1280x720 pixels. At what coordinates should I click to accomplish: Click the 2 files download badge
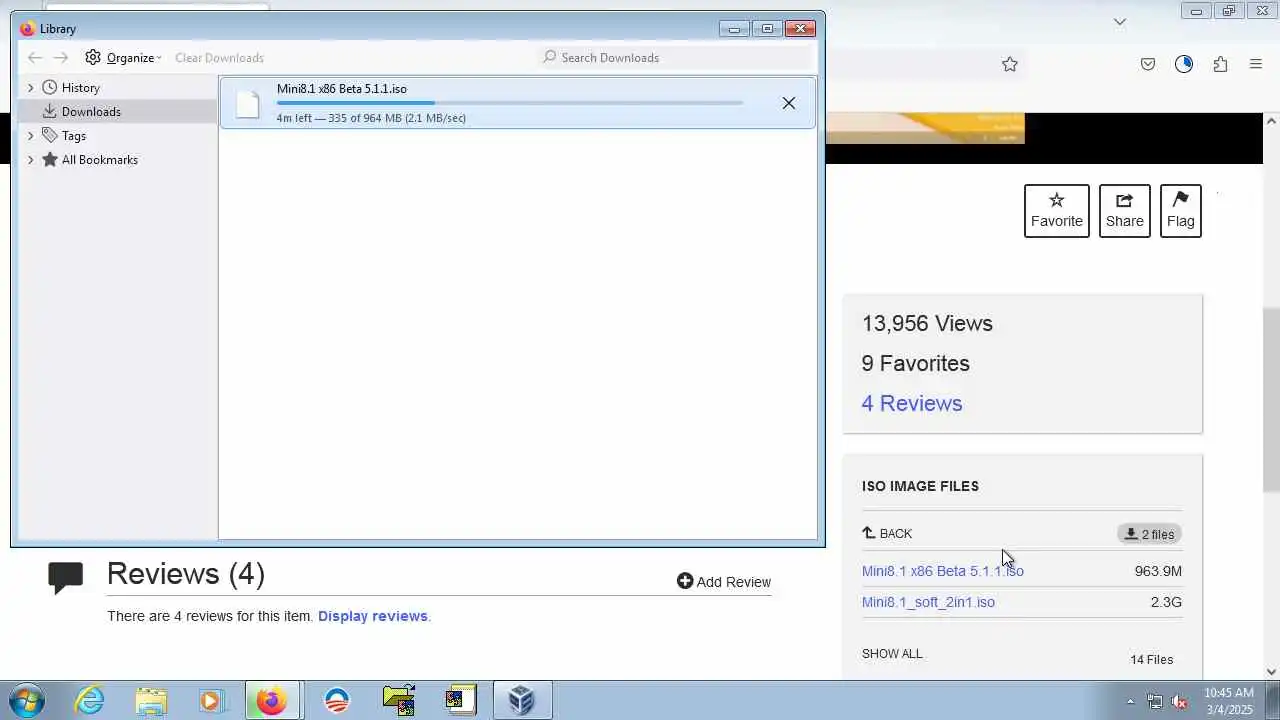coord(1149,534)
